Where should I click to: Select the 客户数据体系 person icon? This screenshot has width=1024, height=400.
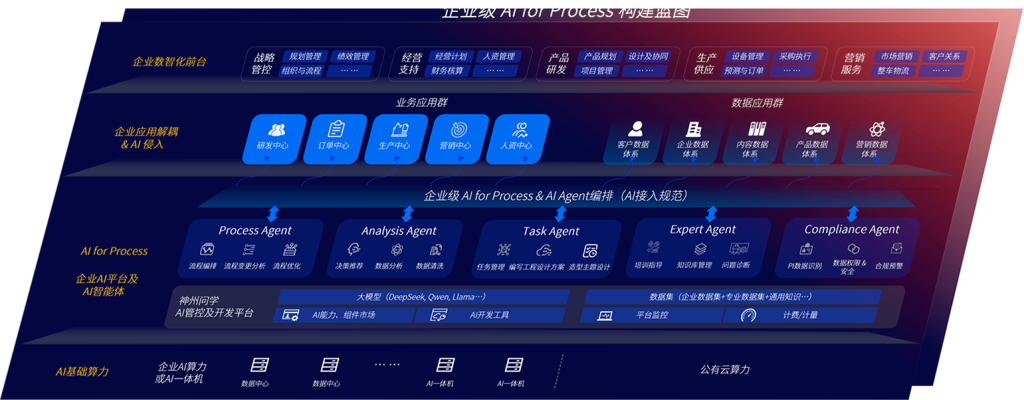tap(634, 129)
